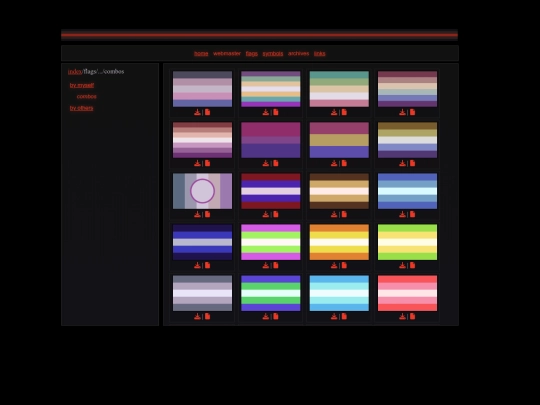Show flags made by myself
Viewport: 540px width, 405px height.
(82, 85)
